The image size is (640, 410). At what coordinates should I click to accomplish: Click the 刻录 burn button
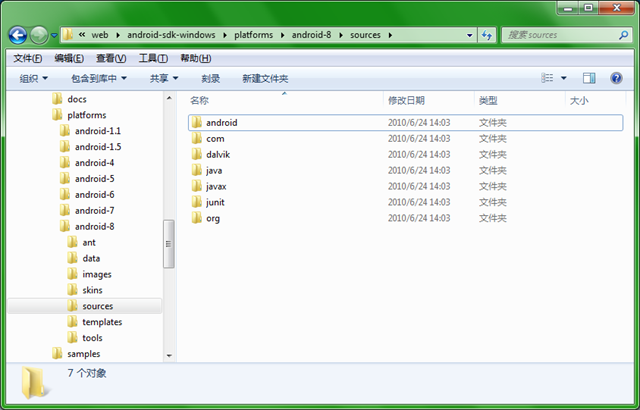[x=210, y=78]
